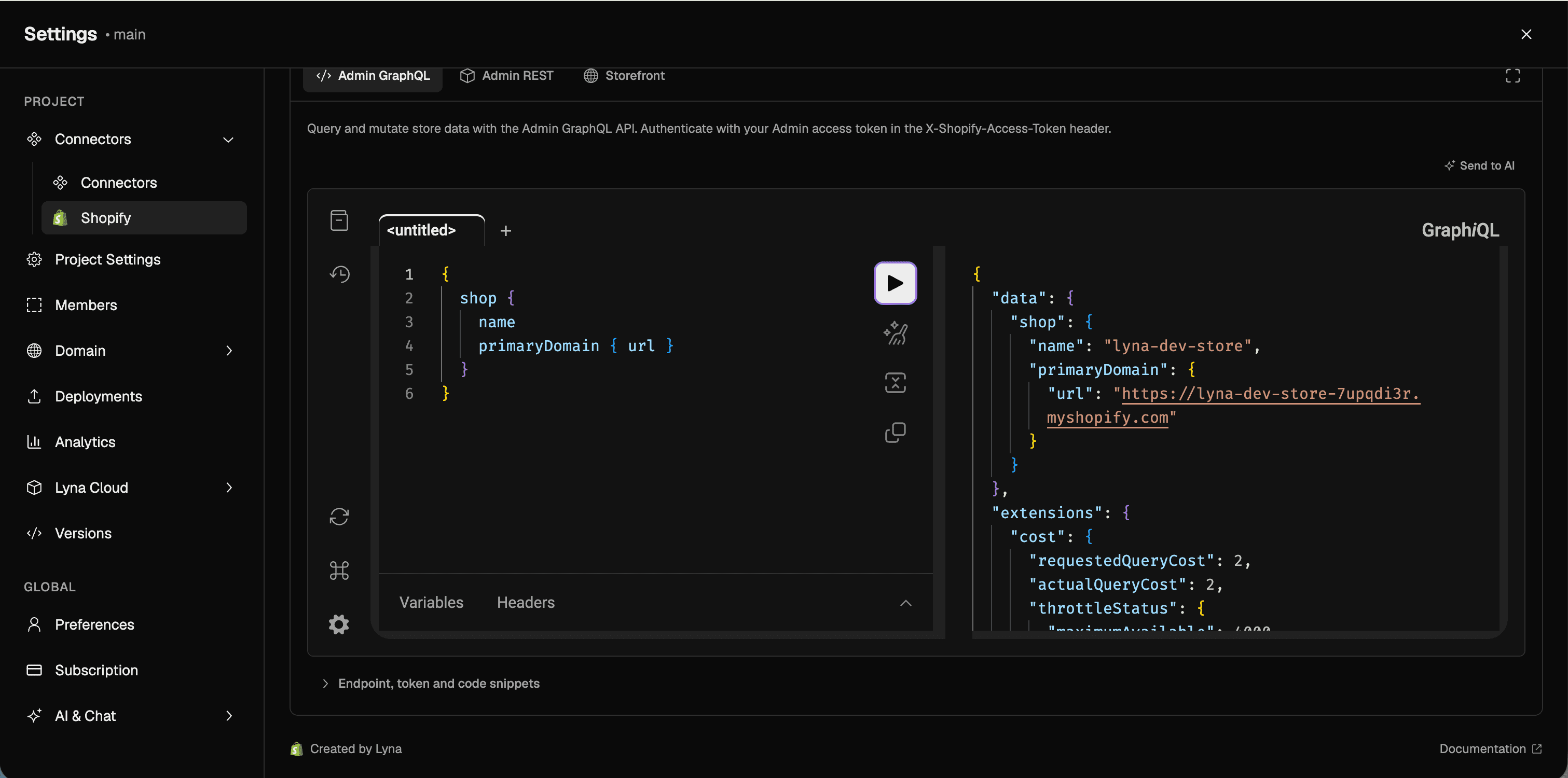
Task: Close the Settings dialog
Action: (x=1526, y=34)
